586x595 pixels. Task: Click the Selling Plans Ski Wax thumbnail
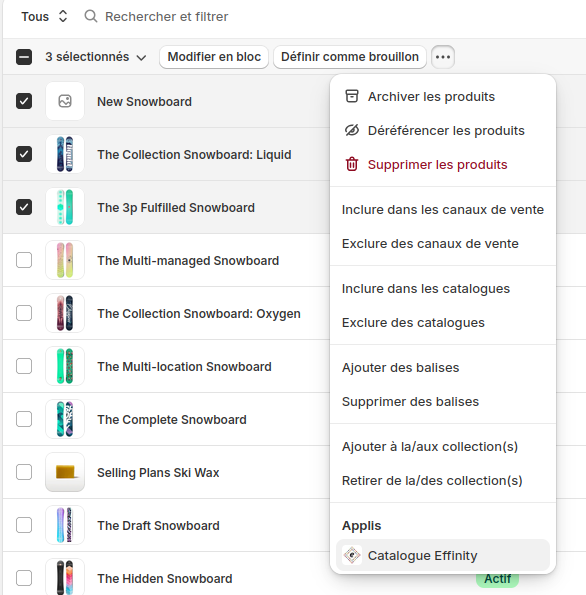65,472
